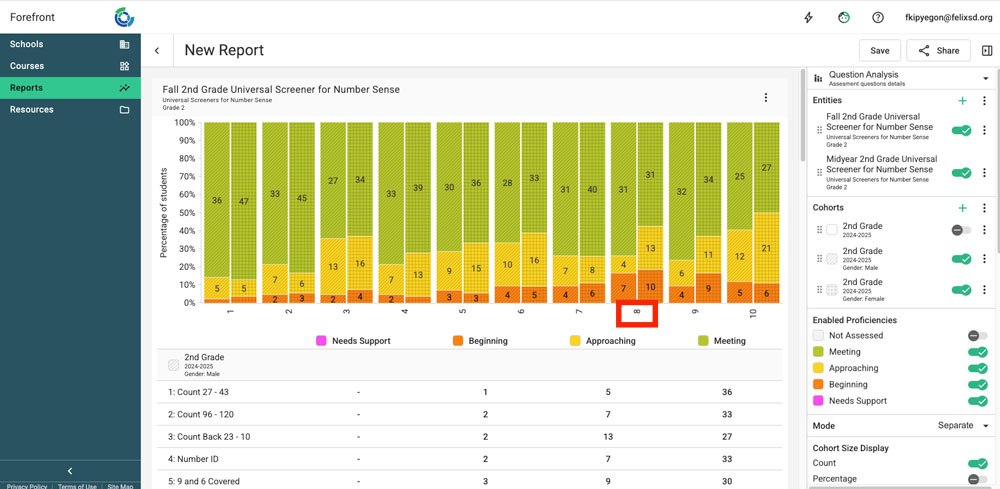Screen dimensions: 1000x489
Task: Open the chart's three-dot options menu
Action: [766, 98]
